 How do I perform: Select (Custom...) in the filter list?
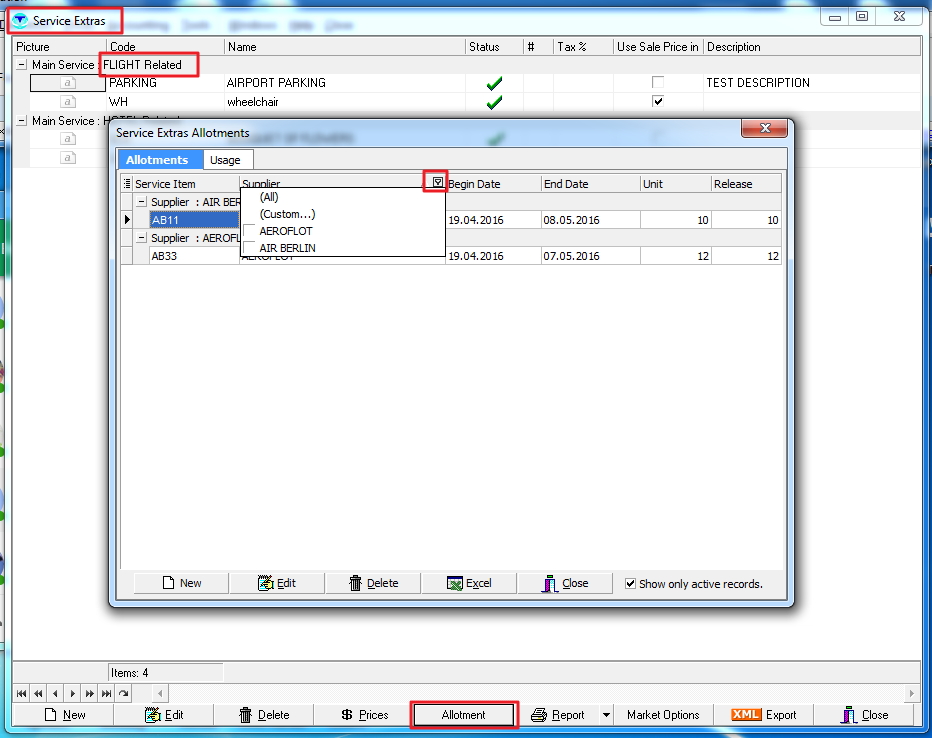point(287,214)
